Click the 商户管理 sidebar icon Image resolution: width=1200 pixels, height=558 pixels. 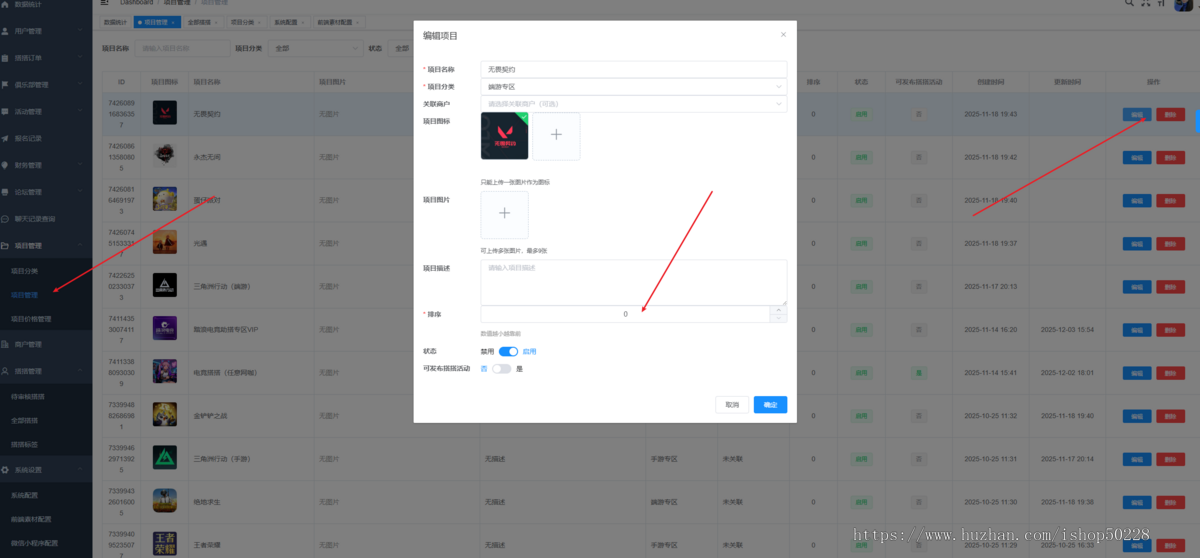tap(6, 344)
